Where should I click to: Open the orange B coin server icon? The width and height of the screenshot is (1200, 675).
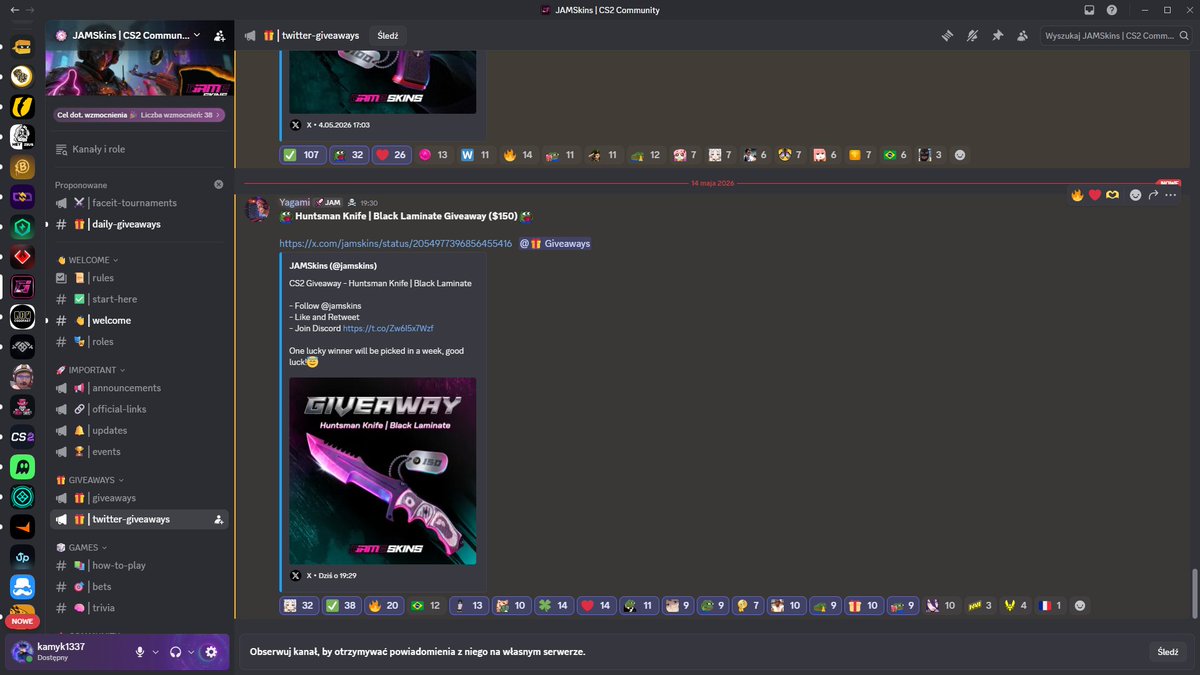point(22,166)
